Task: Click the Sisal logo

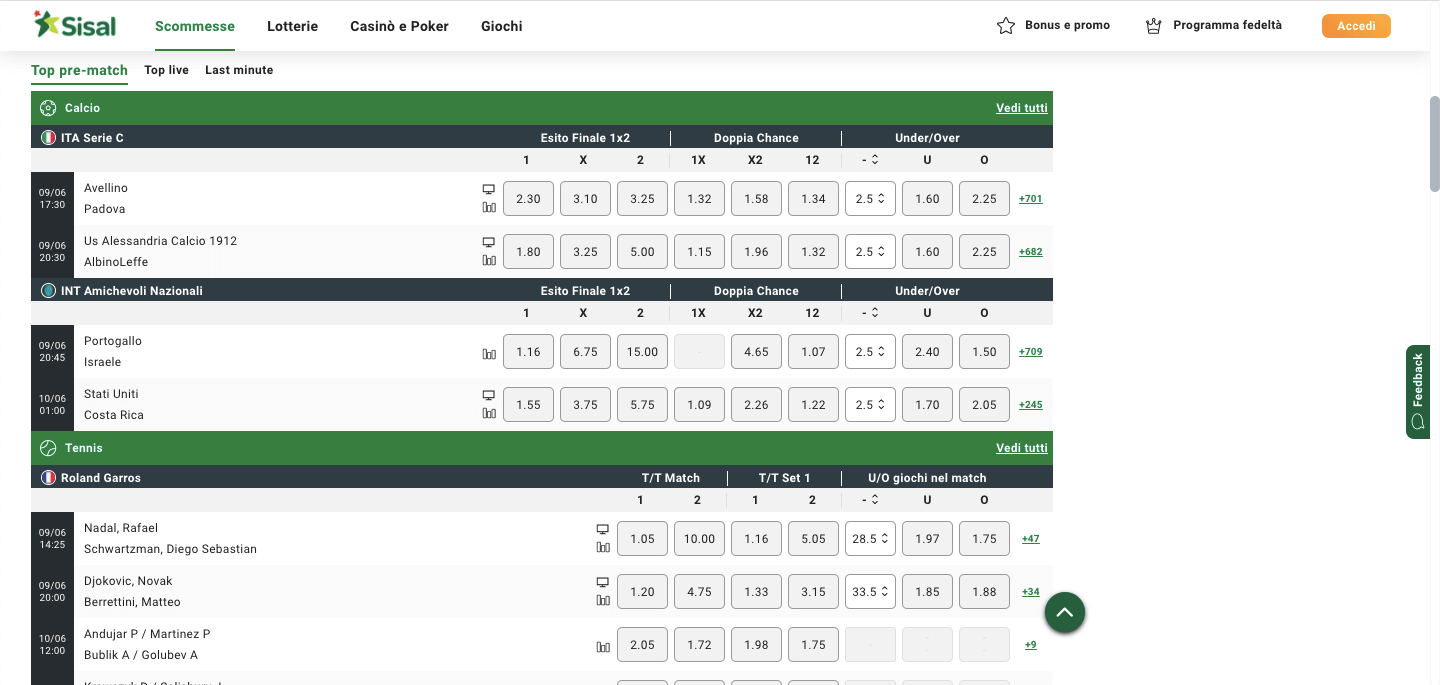Action: (x=75, y=25)
